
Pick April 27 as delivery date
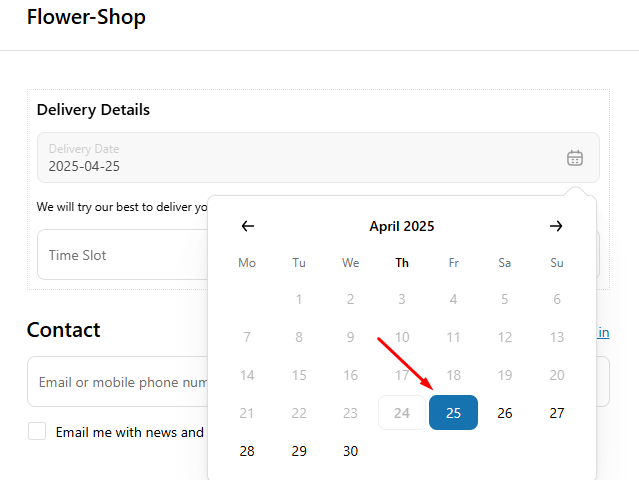pos(557,413)
